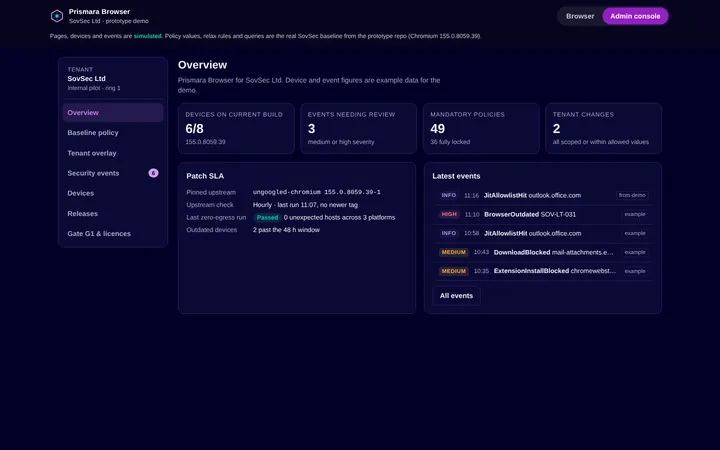720x450 pixels.
Task: Switch to the Browser view
Action: click(579, 16)
